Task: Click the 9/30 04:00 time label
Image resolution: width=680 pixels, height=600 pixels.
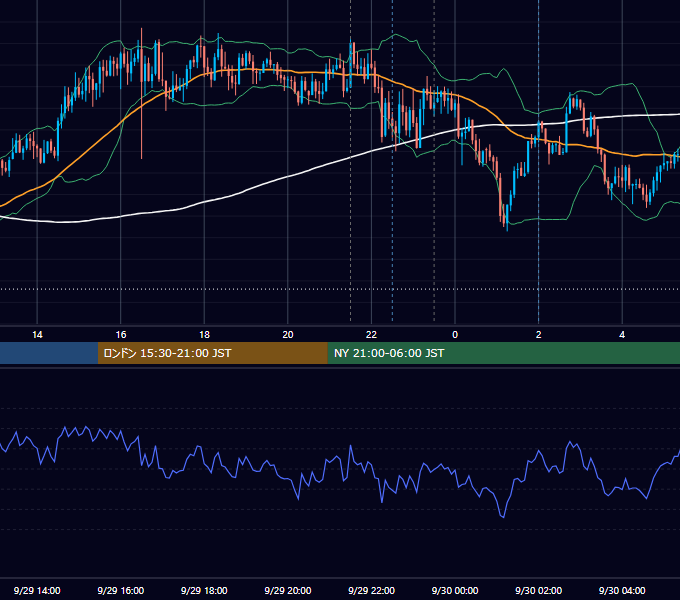Action: 622,590
